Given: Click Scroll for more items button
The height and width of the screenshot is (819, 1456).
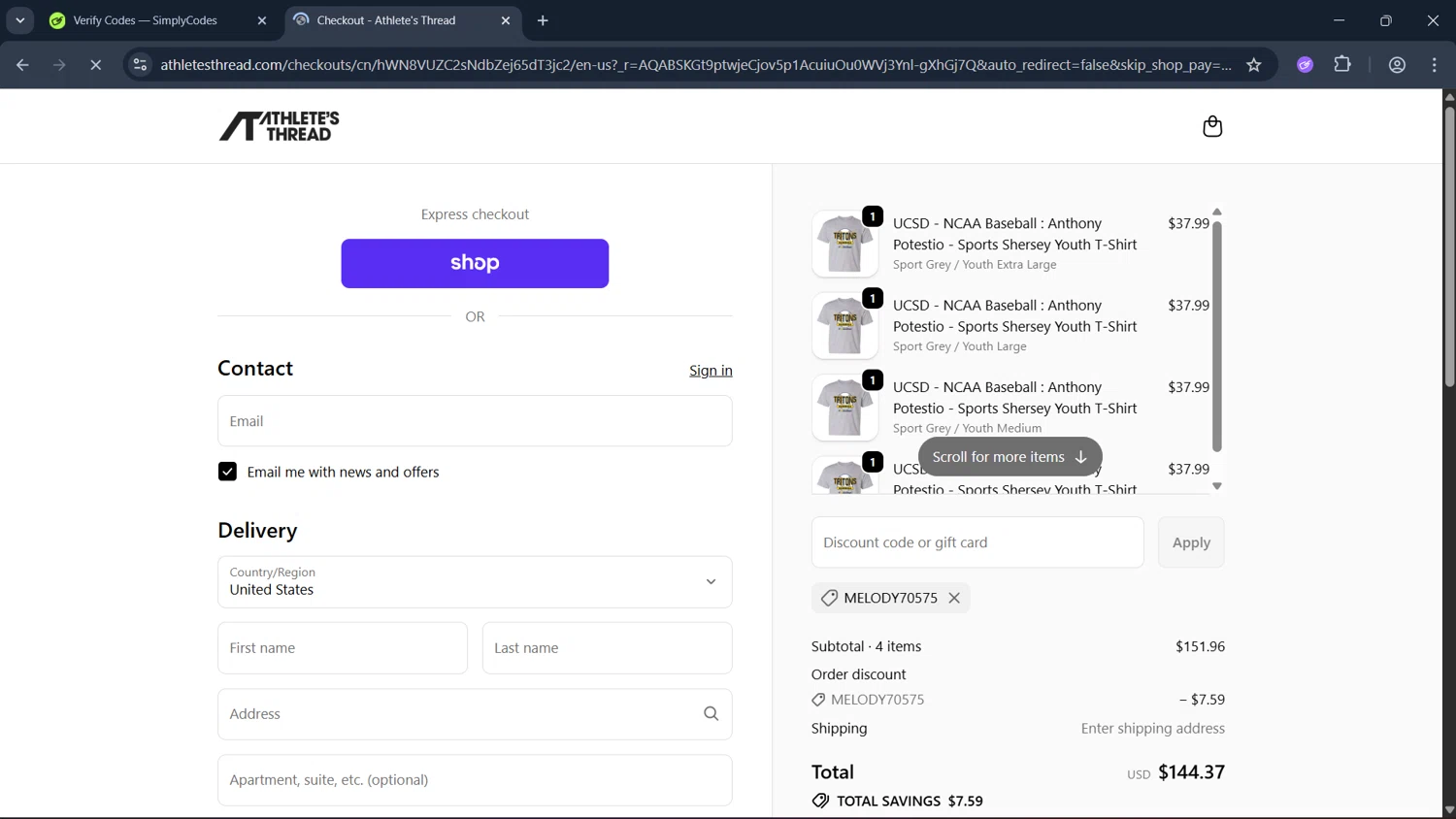Looking at the screenshot, I should pos(1009,457).
